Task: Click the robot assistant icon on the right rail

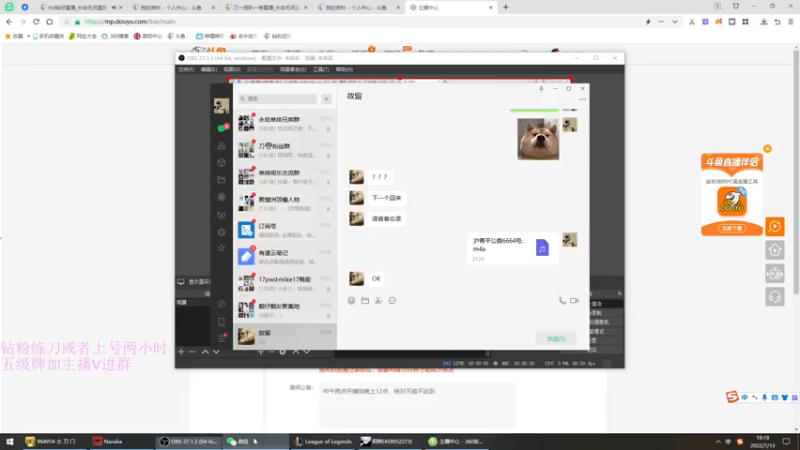Action: [x=775, y=274]
